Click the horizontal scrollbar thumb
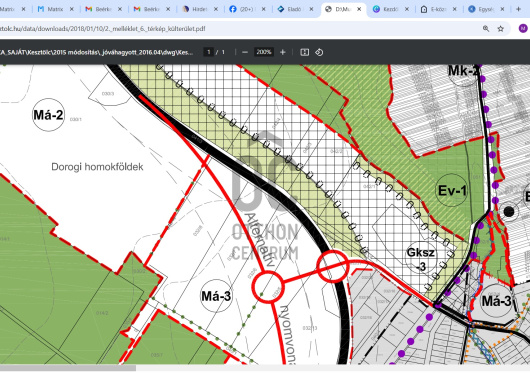Image resolution: width=530 pixels, height=390 pixels. coord(68,368)
